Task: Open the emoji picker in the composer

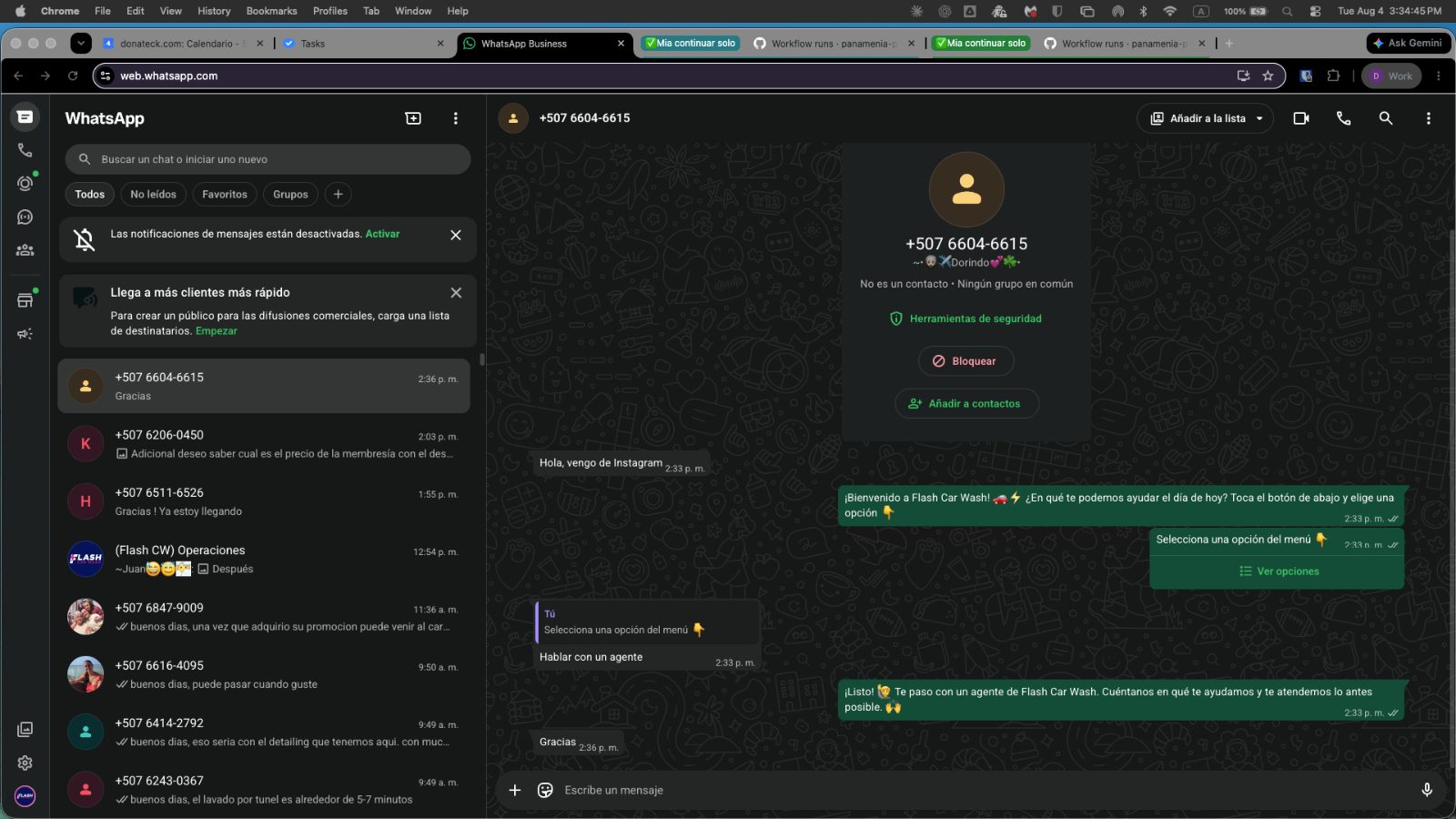Action: [x=545, y=790]
